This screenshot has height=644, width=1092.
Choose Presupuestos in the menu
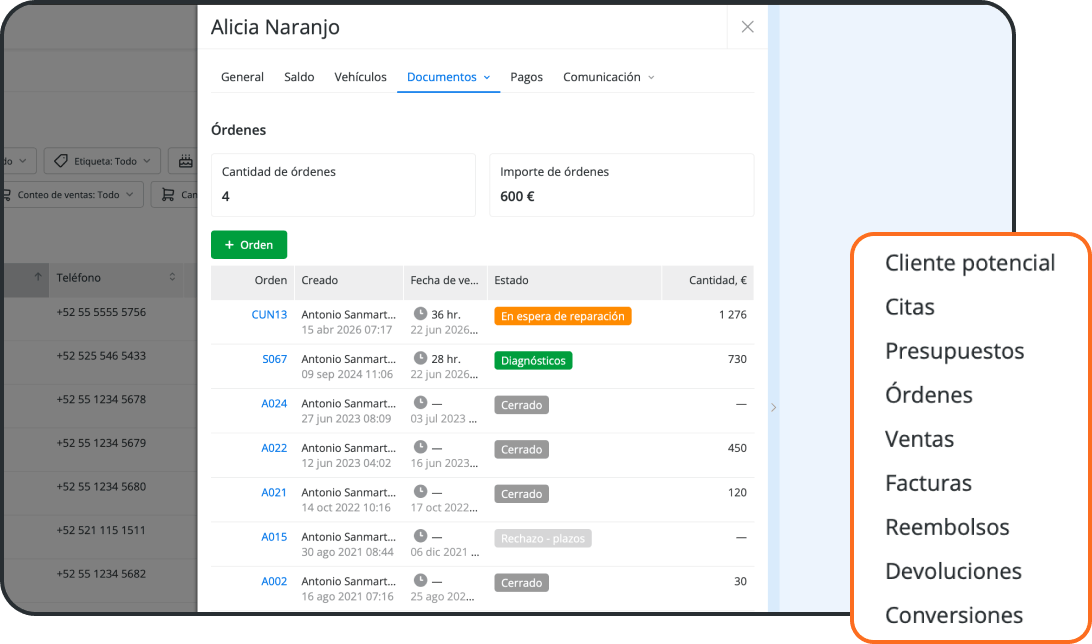[954, 351]
